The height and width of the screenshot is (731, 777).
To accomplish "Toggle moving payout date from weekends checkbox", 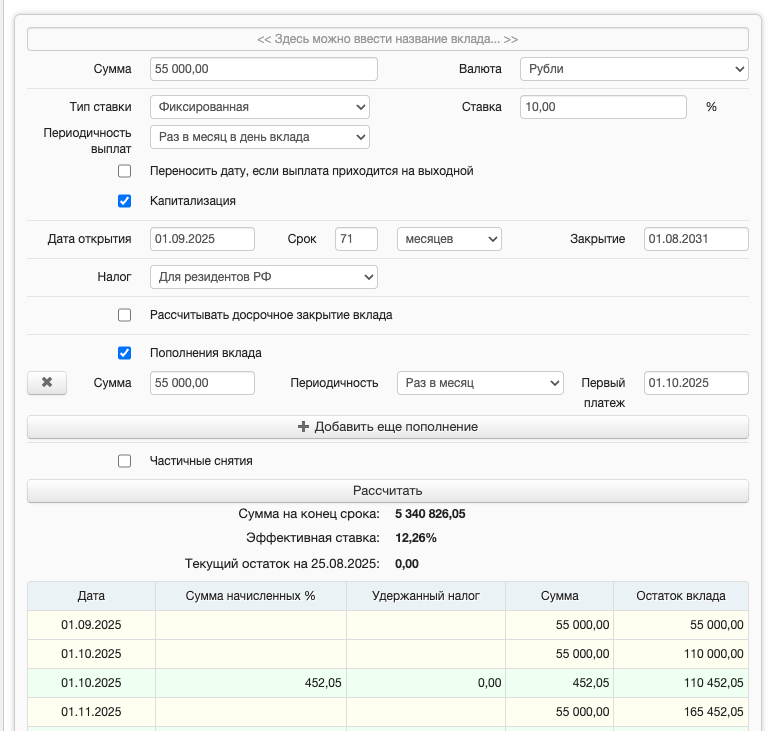I will tap(124, 171).
